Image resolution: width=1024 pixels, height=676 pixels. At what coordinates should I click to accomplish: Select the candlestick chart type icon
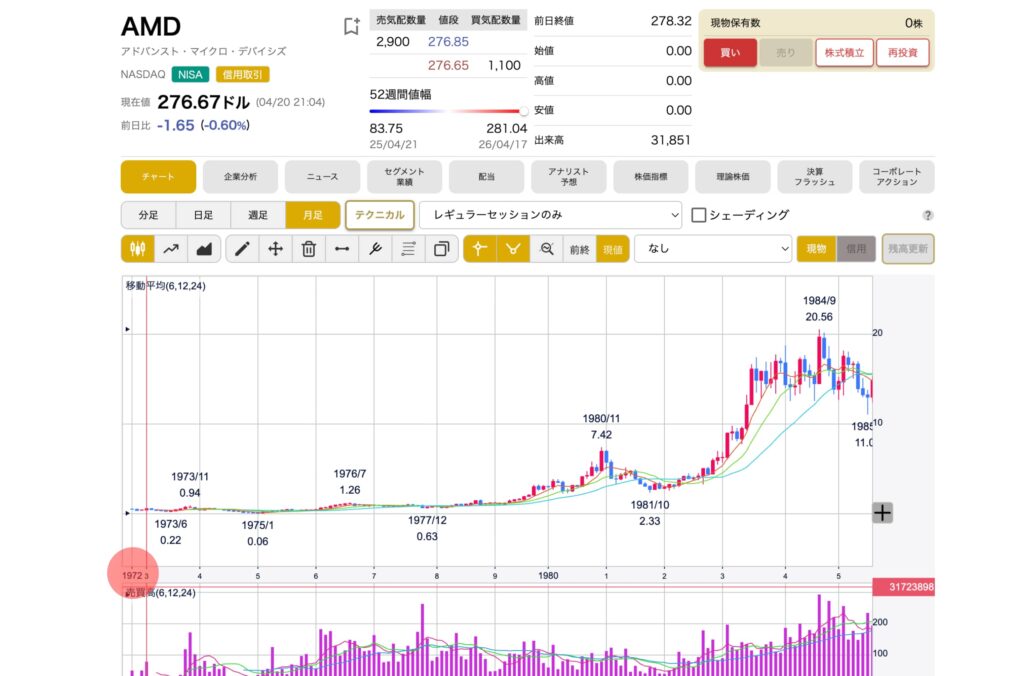click(138, 249)
